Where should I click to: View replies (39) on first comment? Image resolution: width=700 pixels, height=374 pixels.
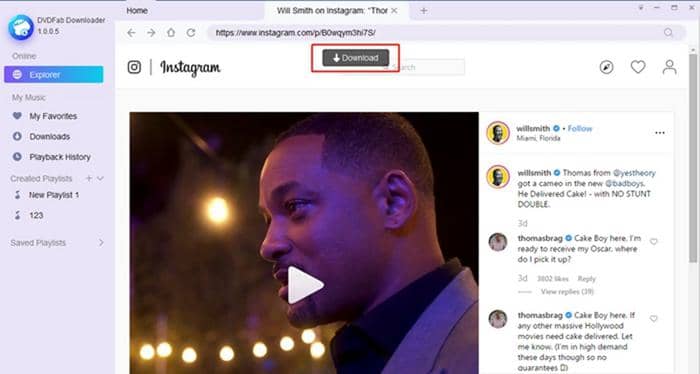567,292
